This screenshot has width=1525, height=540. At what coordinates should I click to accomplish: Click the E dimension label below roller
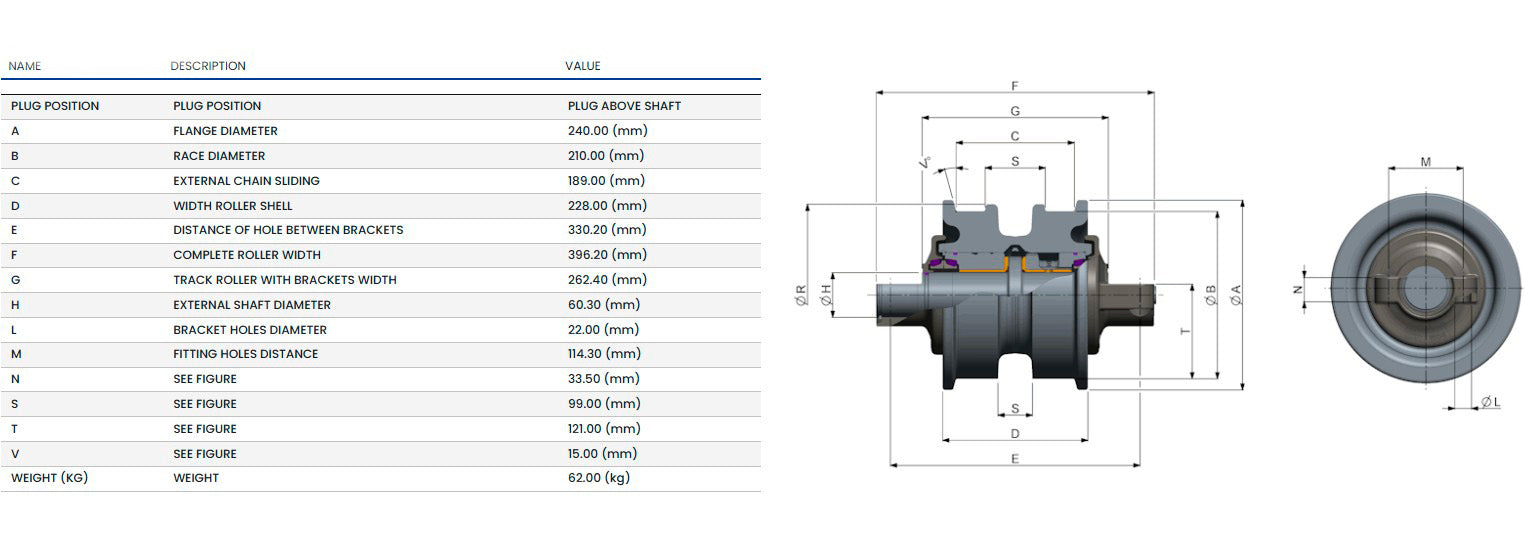coord(1015,459)
